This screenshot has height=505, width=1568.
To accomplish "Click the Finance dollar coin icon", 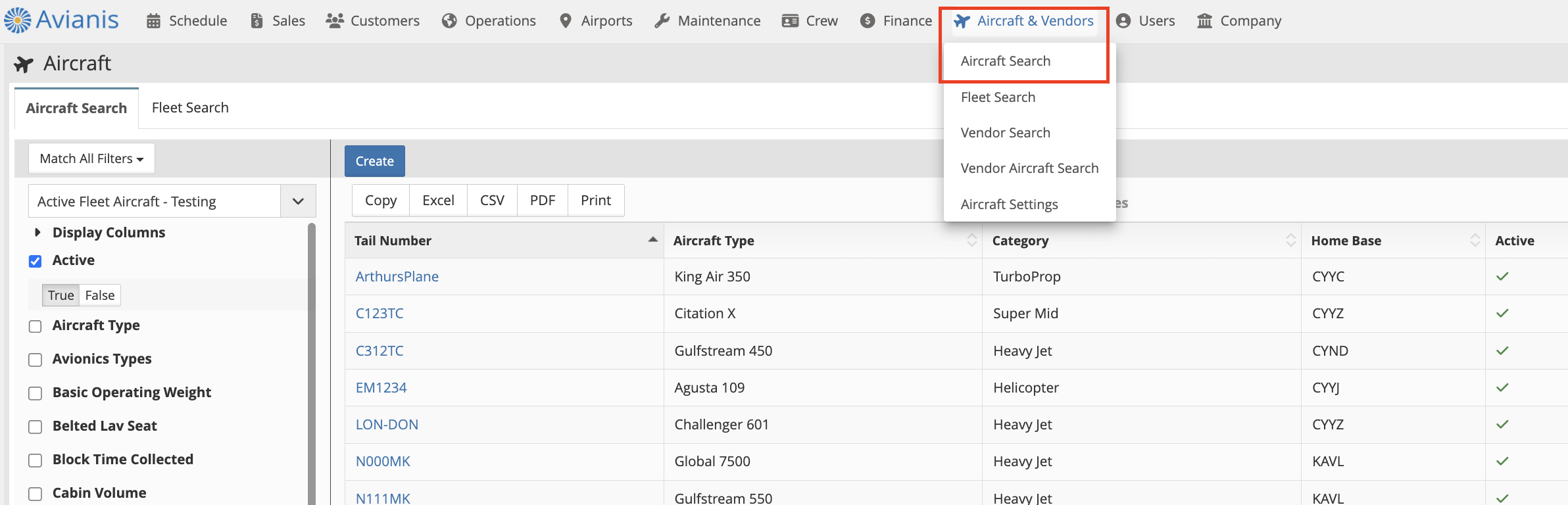I will 868,21.
